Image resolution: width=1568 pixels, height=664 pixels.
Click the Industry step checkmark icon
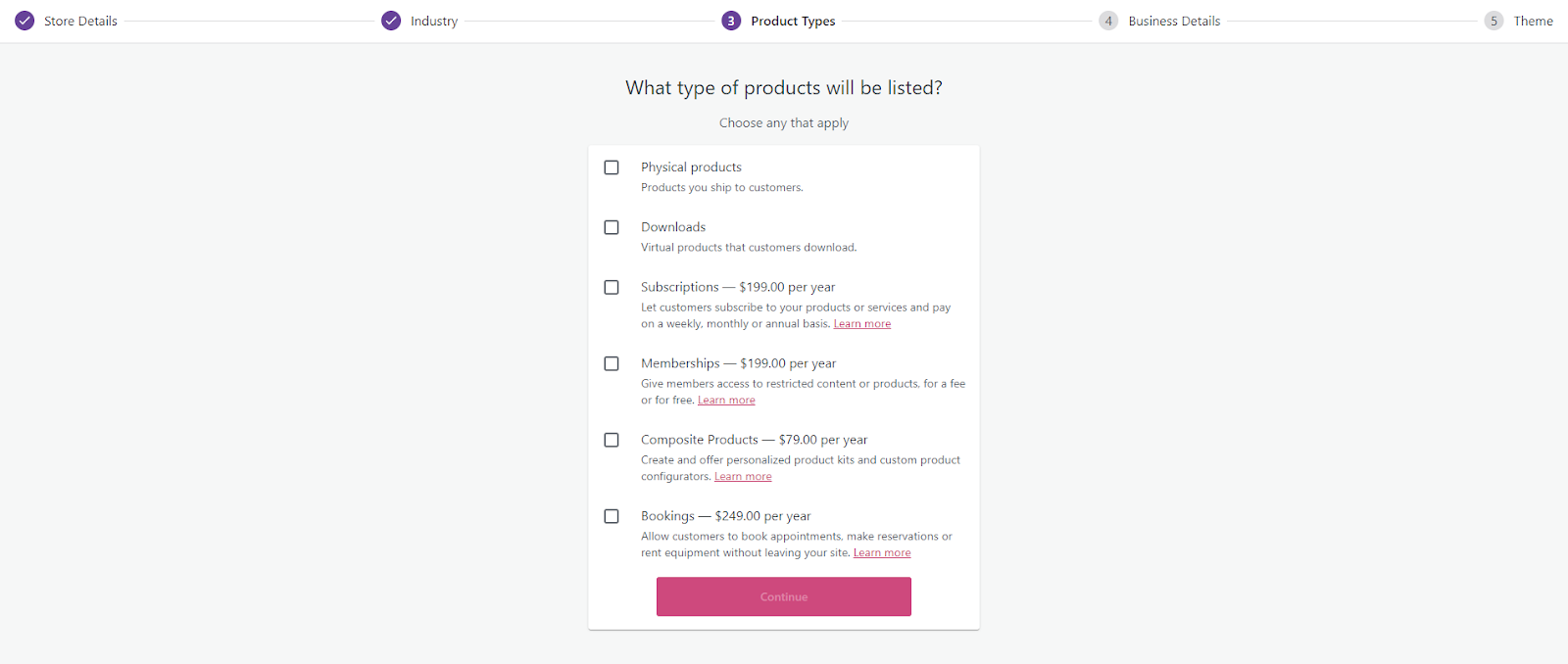(x=391, y=21)
